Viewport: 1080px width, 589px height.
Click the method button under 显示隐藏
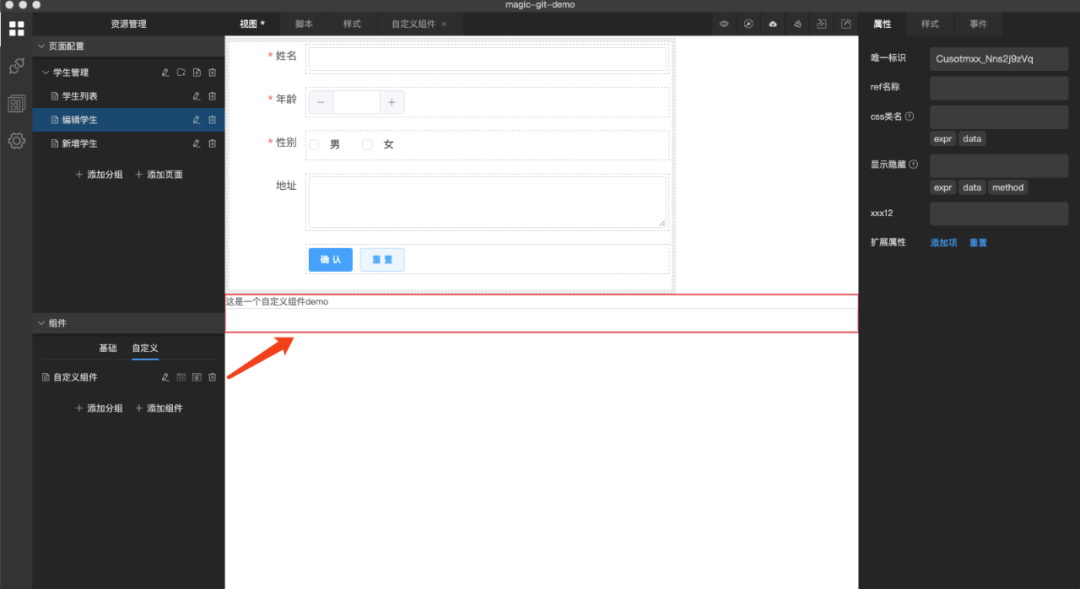coord(1008,187)
